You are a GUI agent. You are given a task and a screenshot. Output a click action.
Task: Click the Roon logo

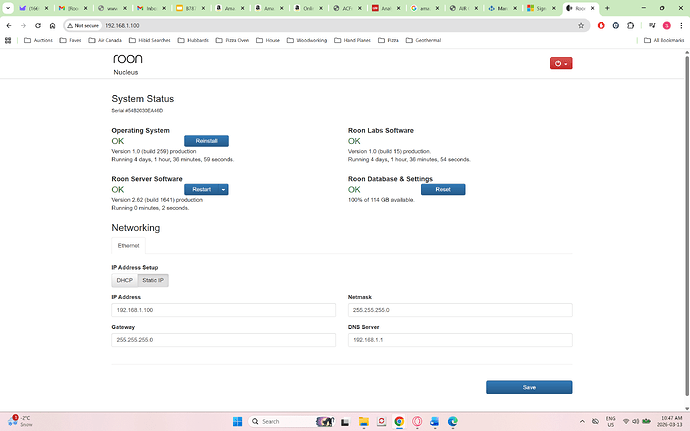(x=128, y=59)
